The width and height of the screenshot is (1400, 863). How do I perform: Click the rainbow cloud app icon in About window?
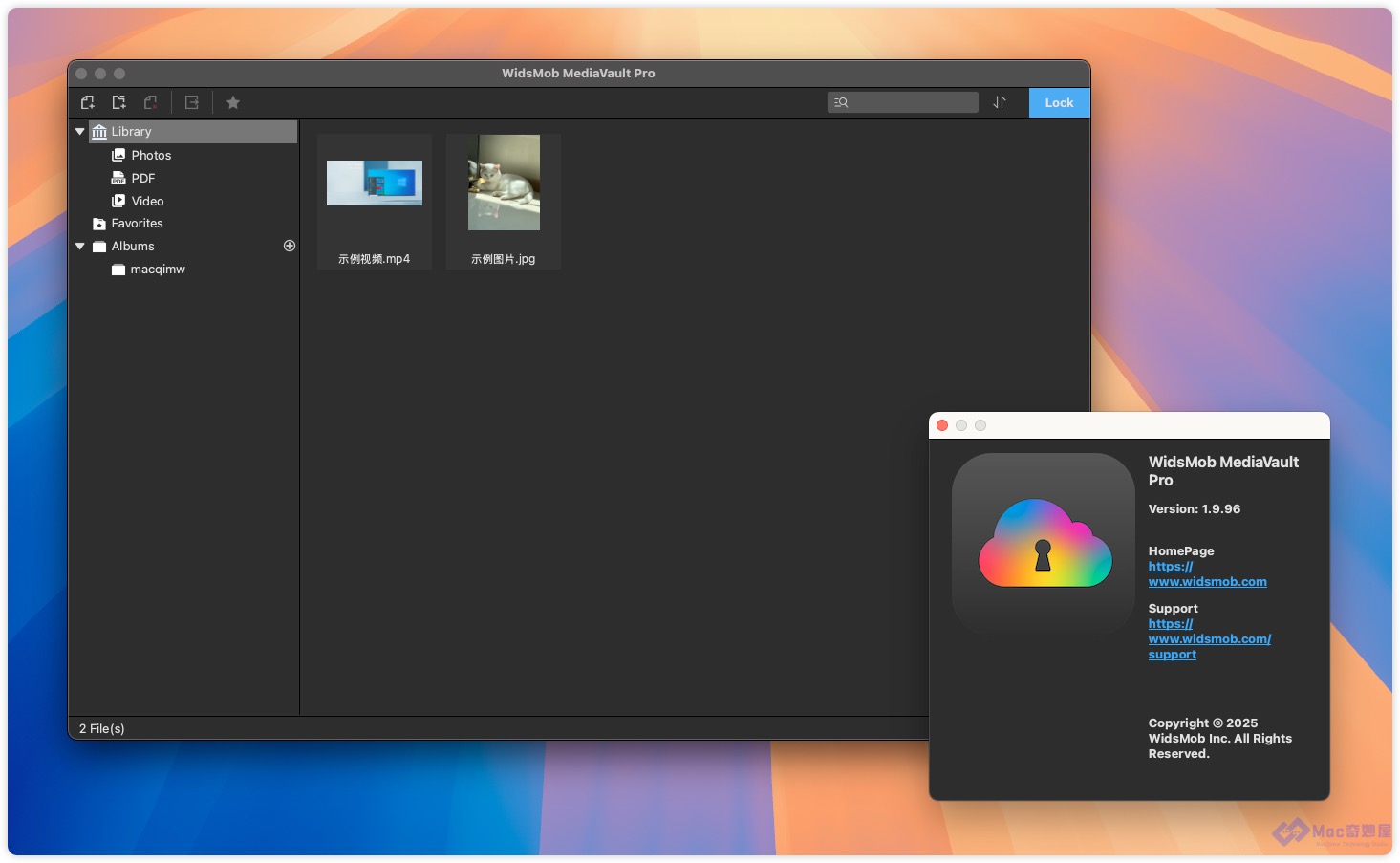(1045, 544)
